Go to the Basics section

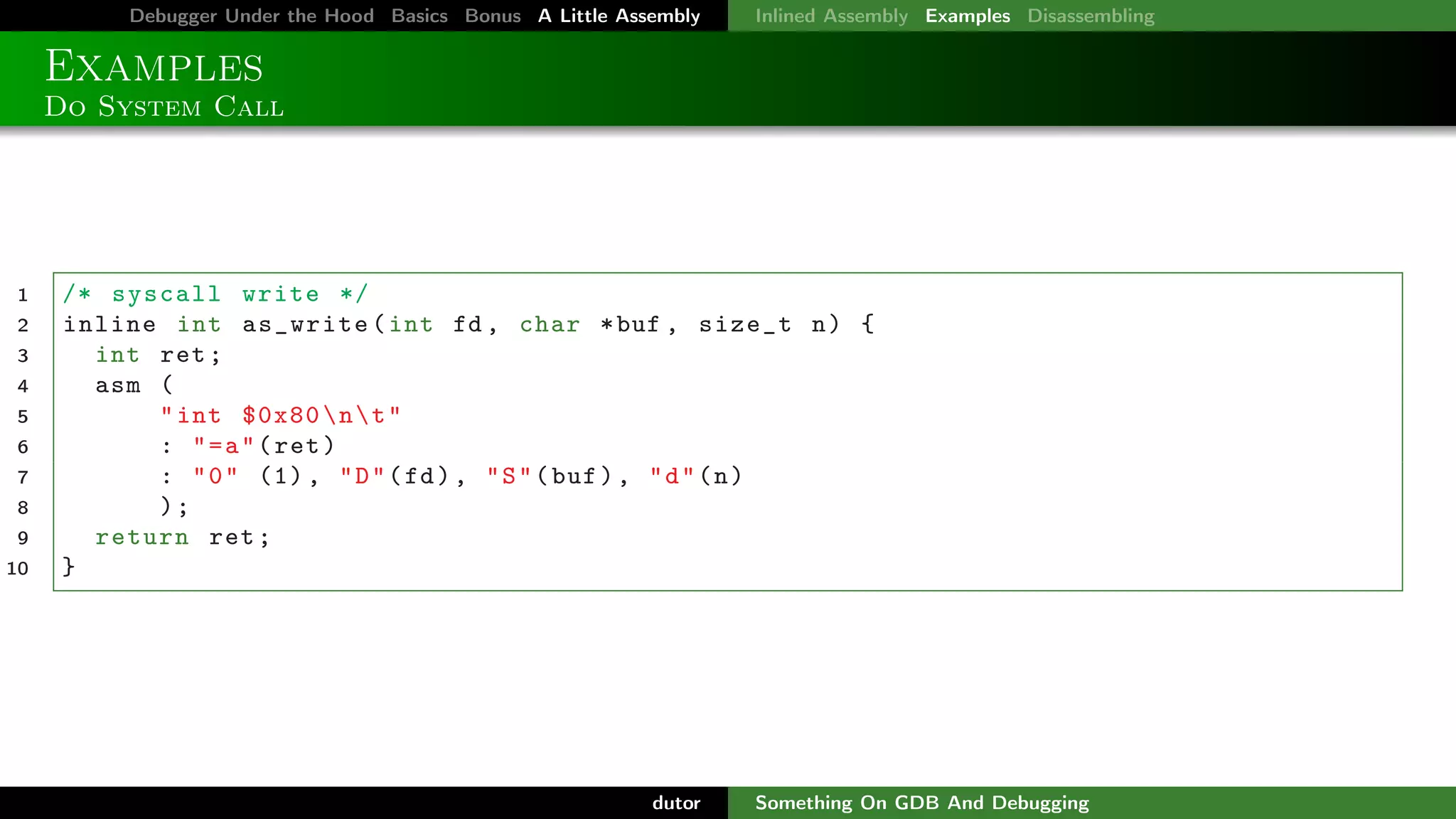point(419,16)
